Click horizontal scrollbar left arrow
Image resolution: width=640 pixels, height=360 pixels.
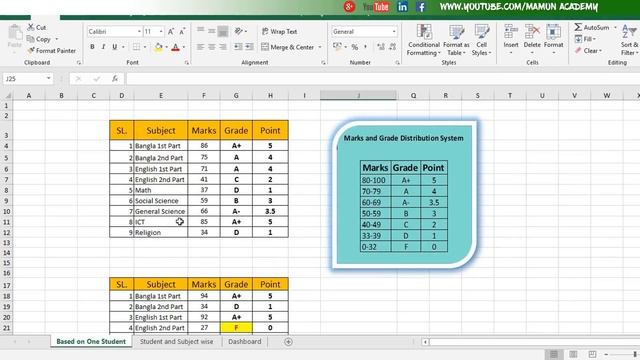[x=425, y=342]
